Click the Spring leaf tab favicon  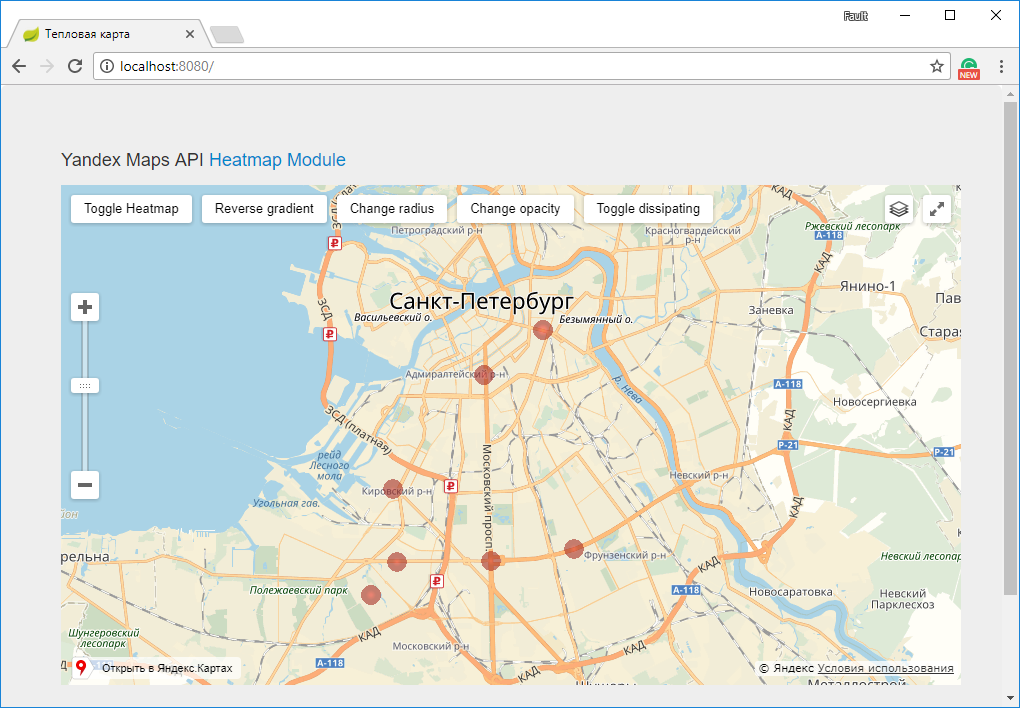pyautogui.click(x=31, y=34)
